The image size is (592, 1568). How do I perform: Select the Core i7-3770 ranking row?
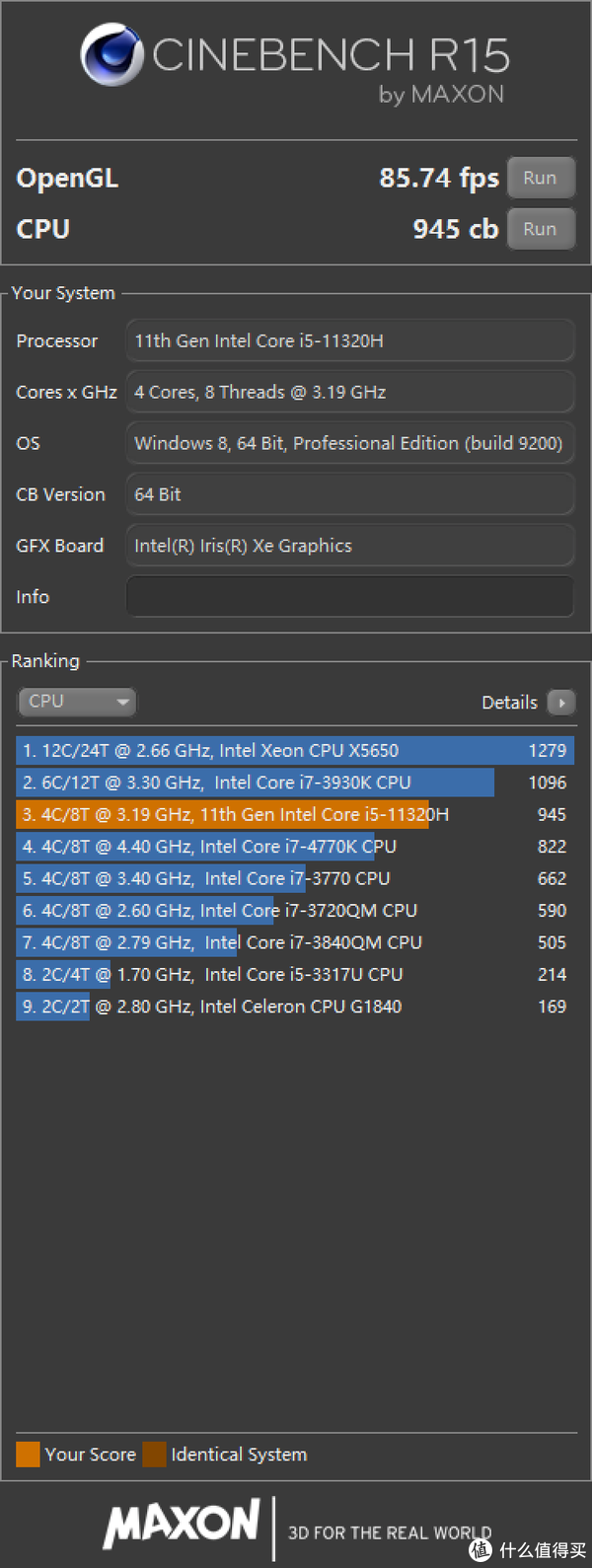tap(295, 878)
